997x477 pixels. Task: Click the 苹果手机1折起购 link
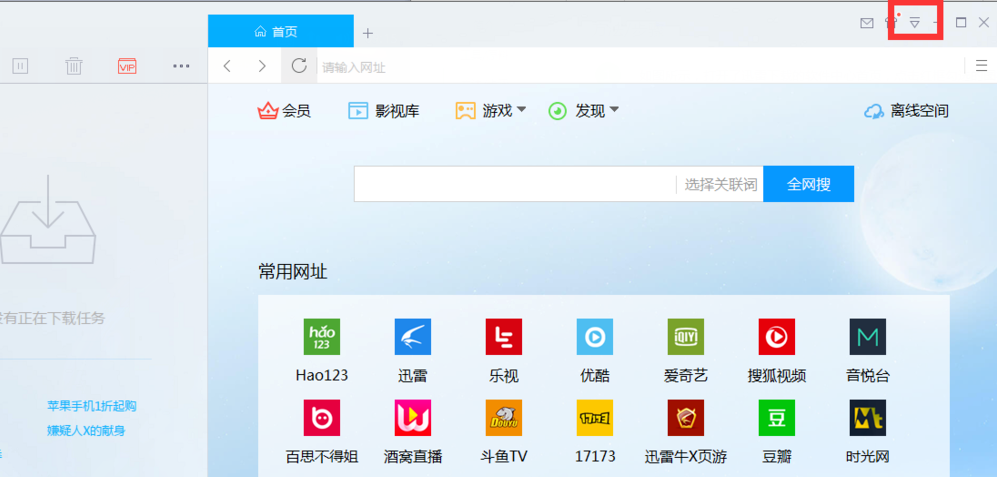pyautogui.click(x=92, y=406)
